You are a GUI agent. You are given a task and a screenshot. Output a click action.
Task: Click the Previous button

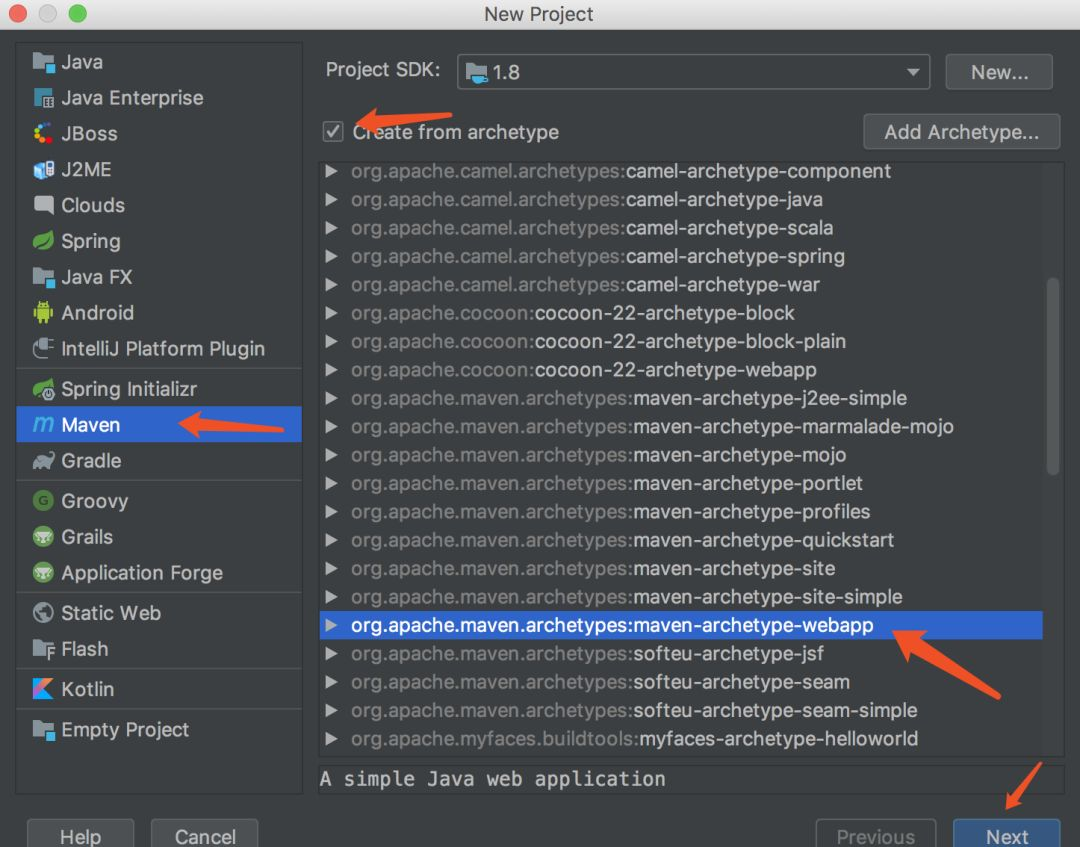point(875,834)
